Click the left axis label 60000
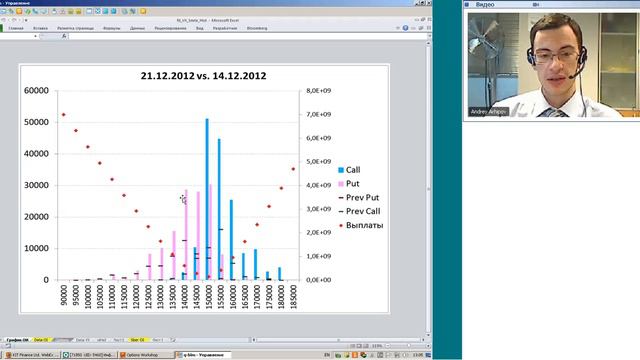The image size is (640, 360). (x=36, y=91)
